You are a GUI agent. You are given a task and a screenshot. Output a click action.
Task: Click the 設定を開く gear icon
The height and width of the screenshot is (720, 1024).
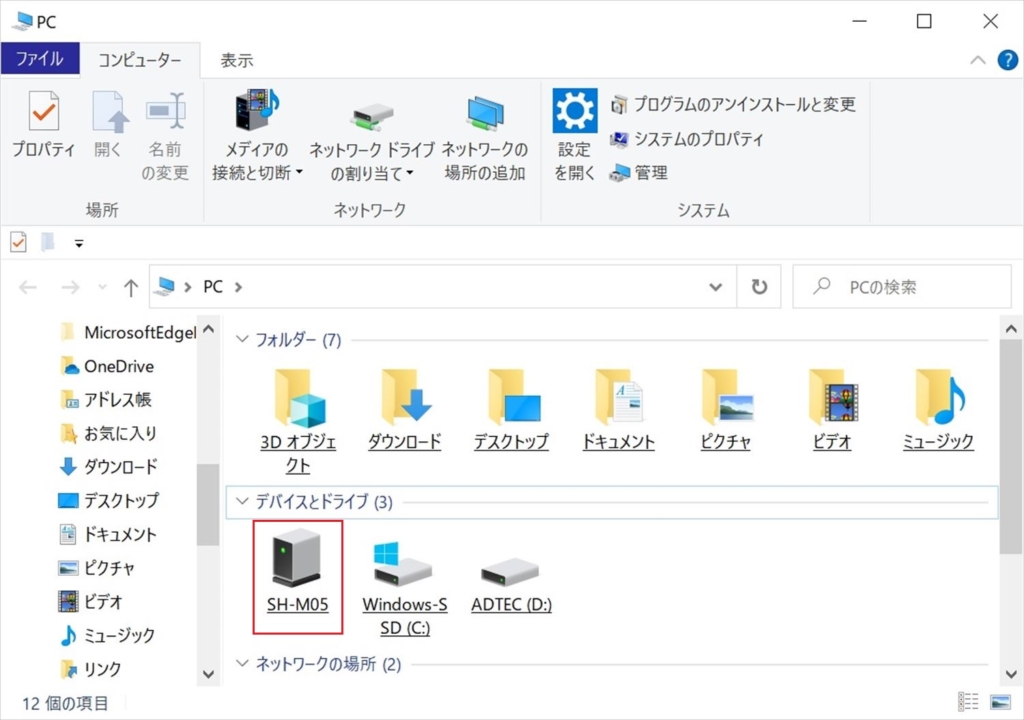coord(575,112)
